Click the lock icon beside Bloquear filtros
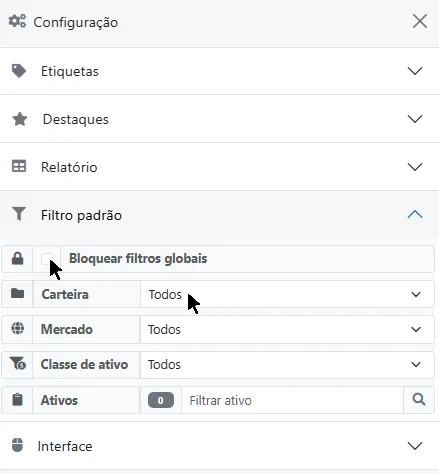The image size is (439, 473). coord(17,259)
